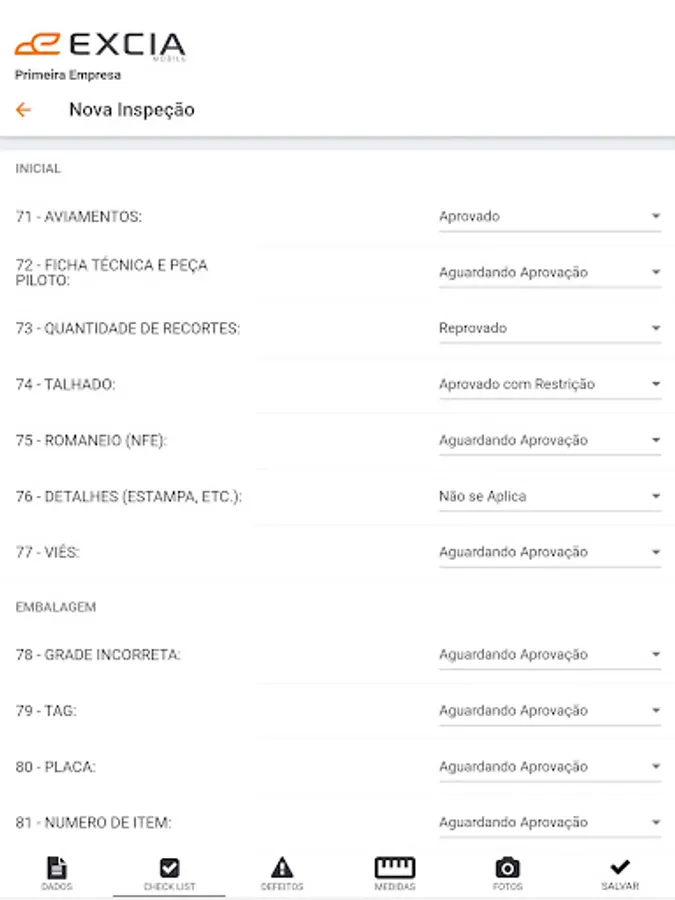The width and height of the screenshot is (675, 900).
Task: Select the Check List checkbox icon
Action: pos(169,868)
